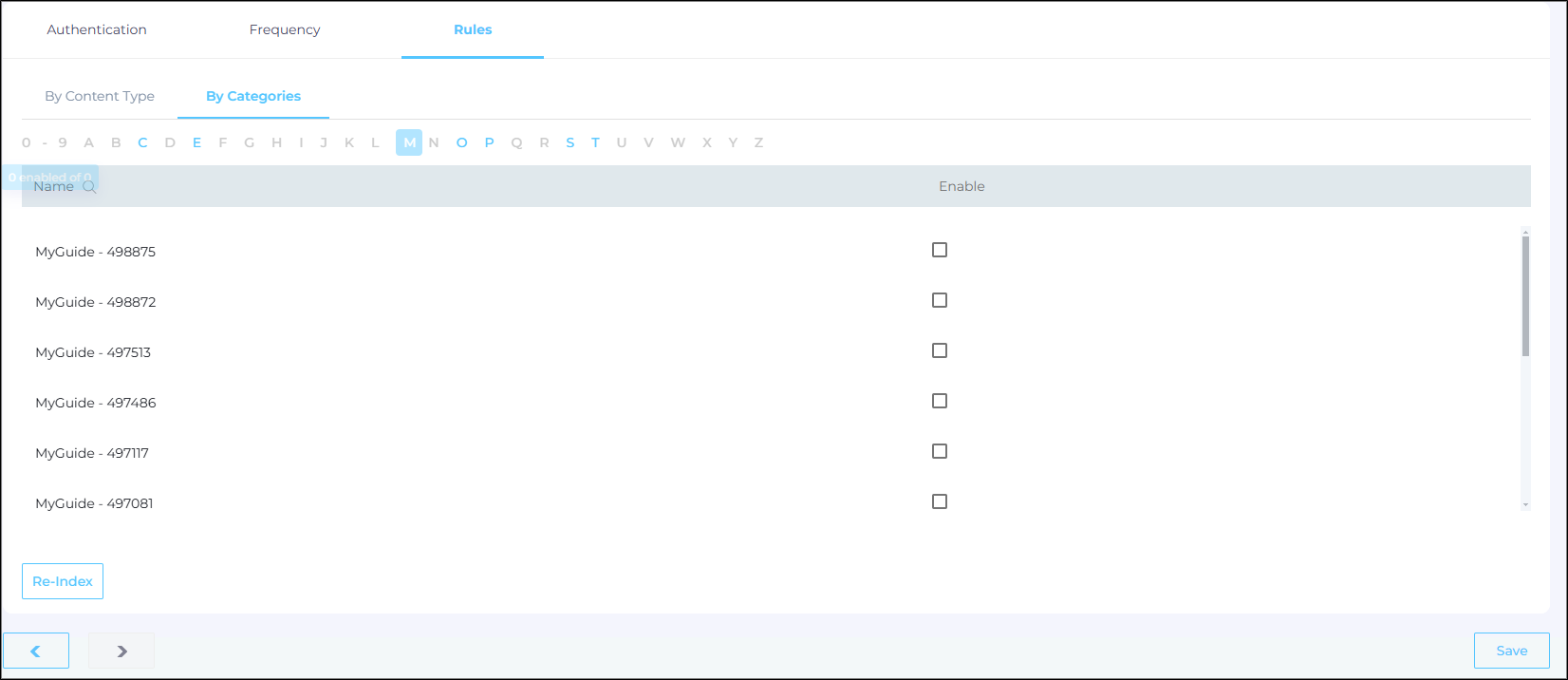The width and height of the screenshot is (1568, 680).
Task: Check the box for MyGuide - 497513
Action: coord(940,350)
